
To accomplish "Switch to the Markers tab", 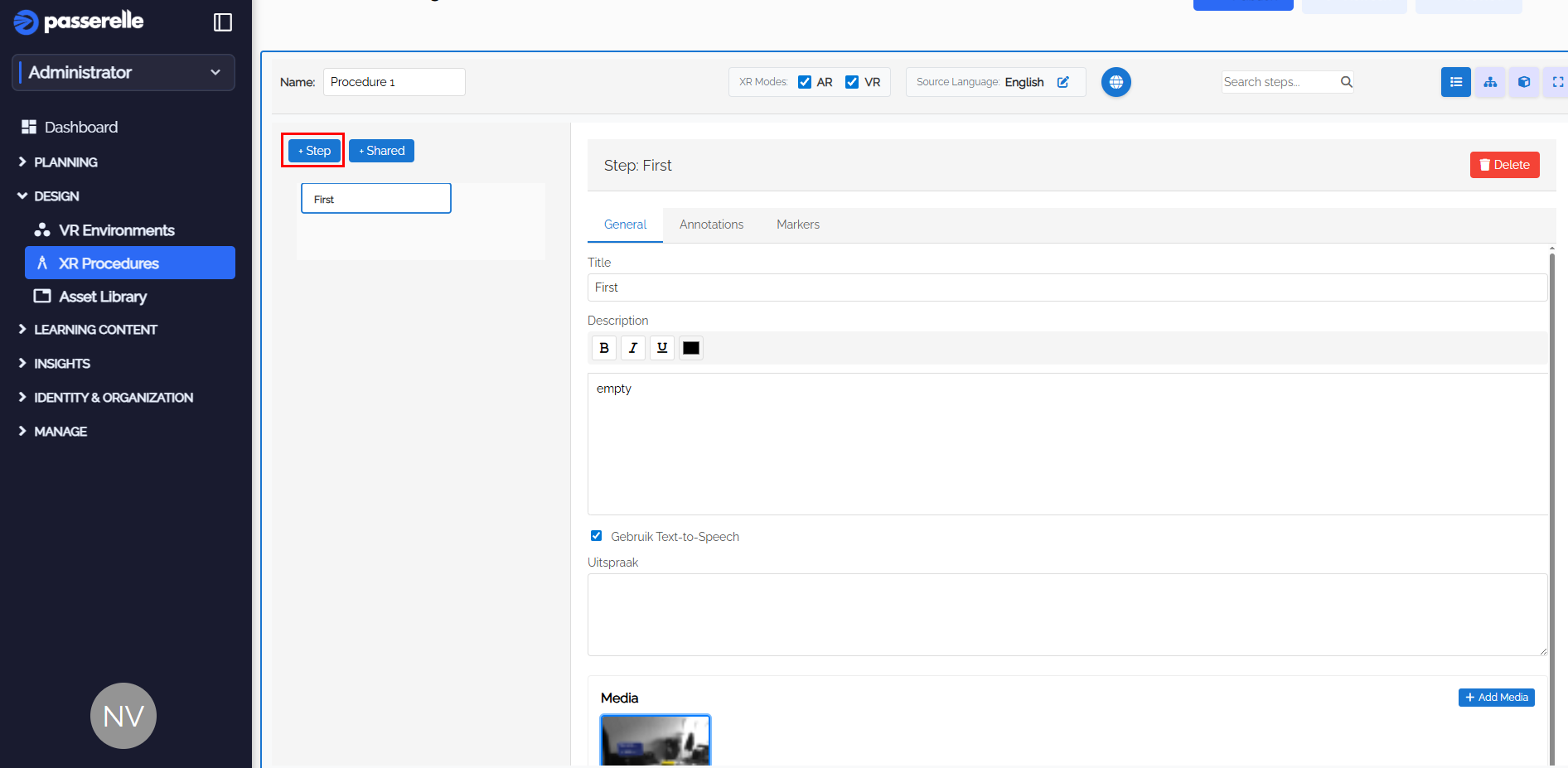I will (798, 225).
